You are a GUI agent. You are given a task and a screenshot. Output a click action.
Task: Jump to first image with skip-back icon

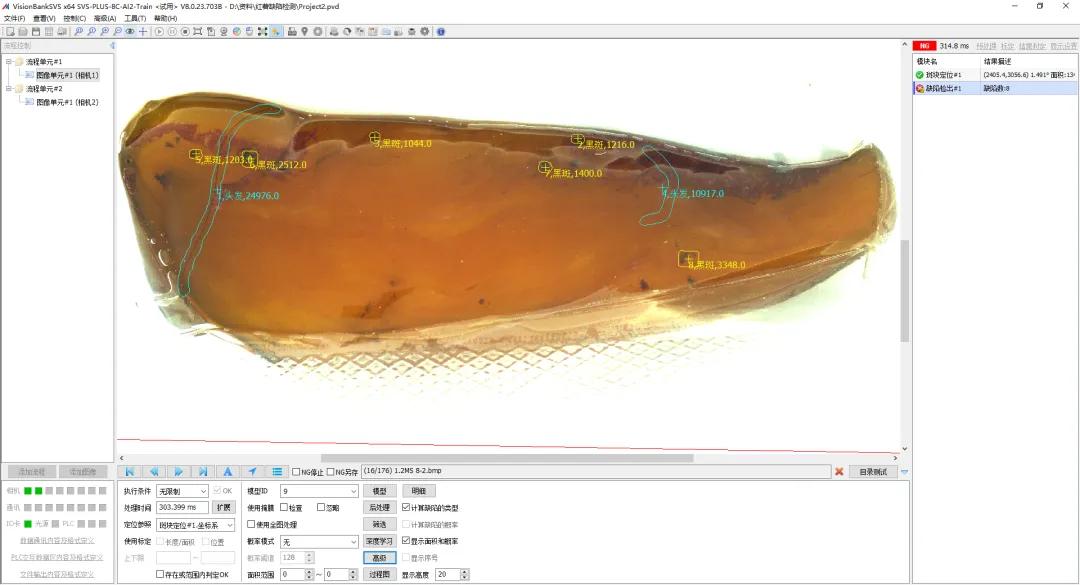129,472
